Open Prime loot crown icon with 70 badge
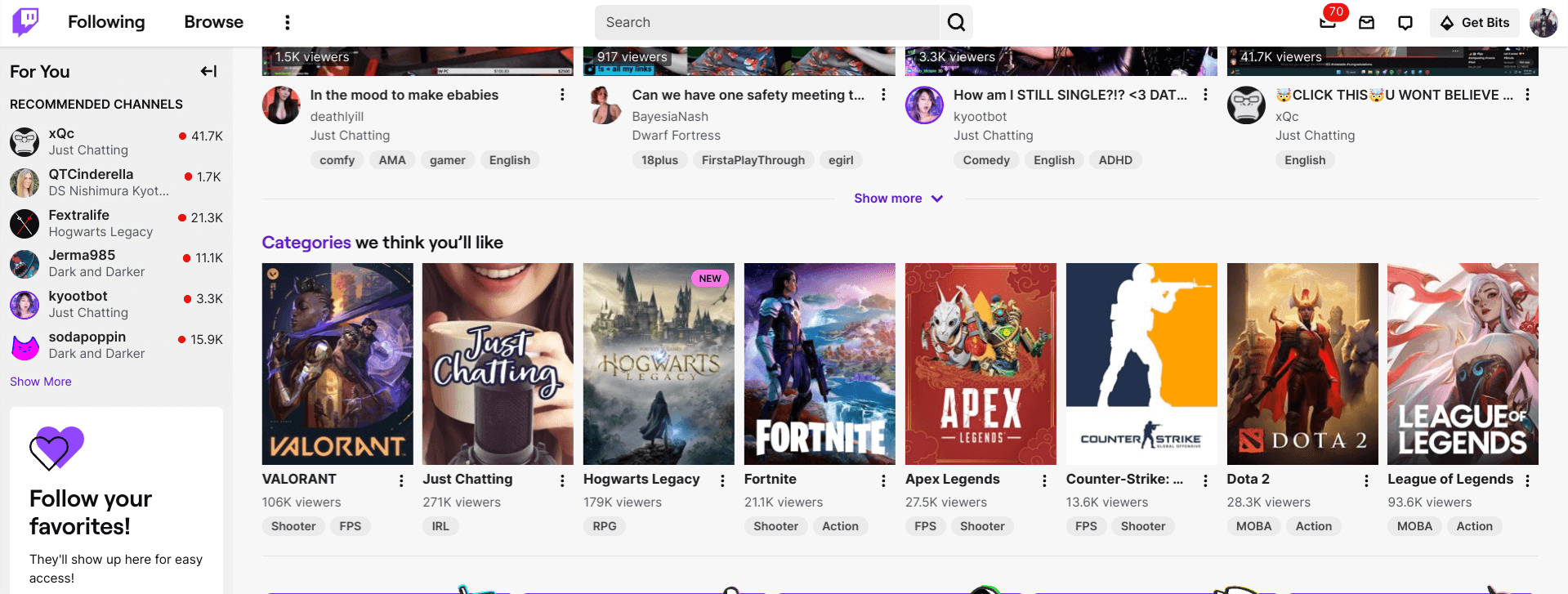The image size is (1568, 594). click(x=1328, y=22)
